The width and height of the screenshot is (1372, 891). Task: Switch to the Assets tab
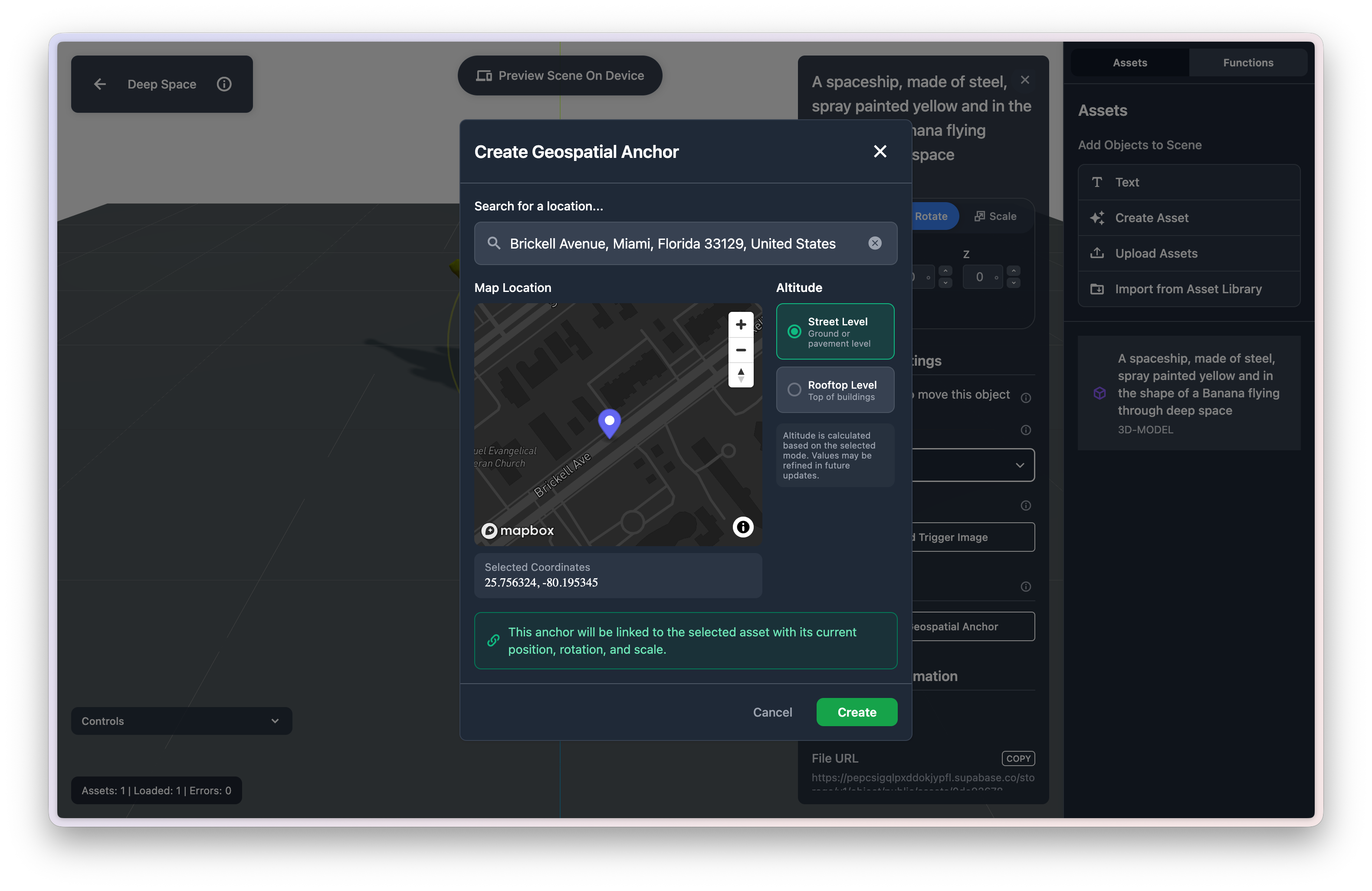click(x=1129, y=62)
